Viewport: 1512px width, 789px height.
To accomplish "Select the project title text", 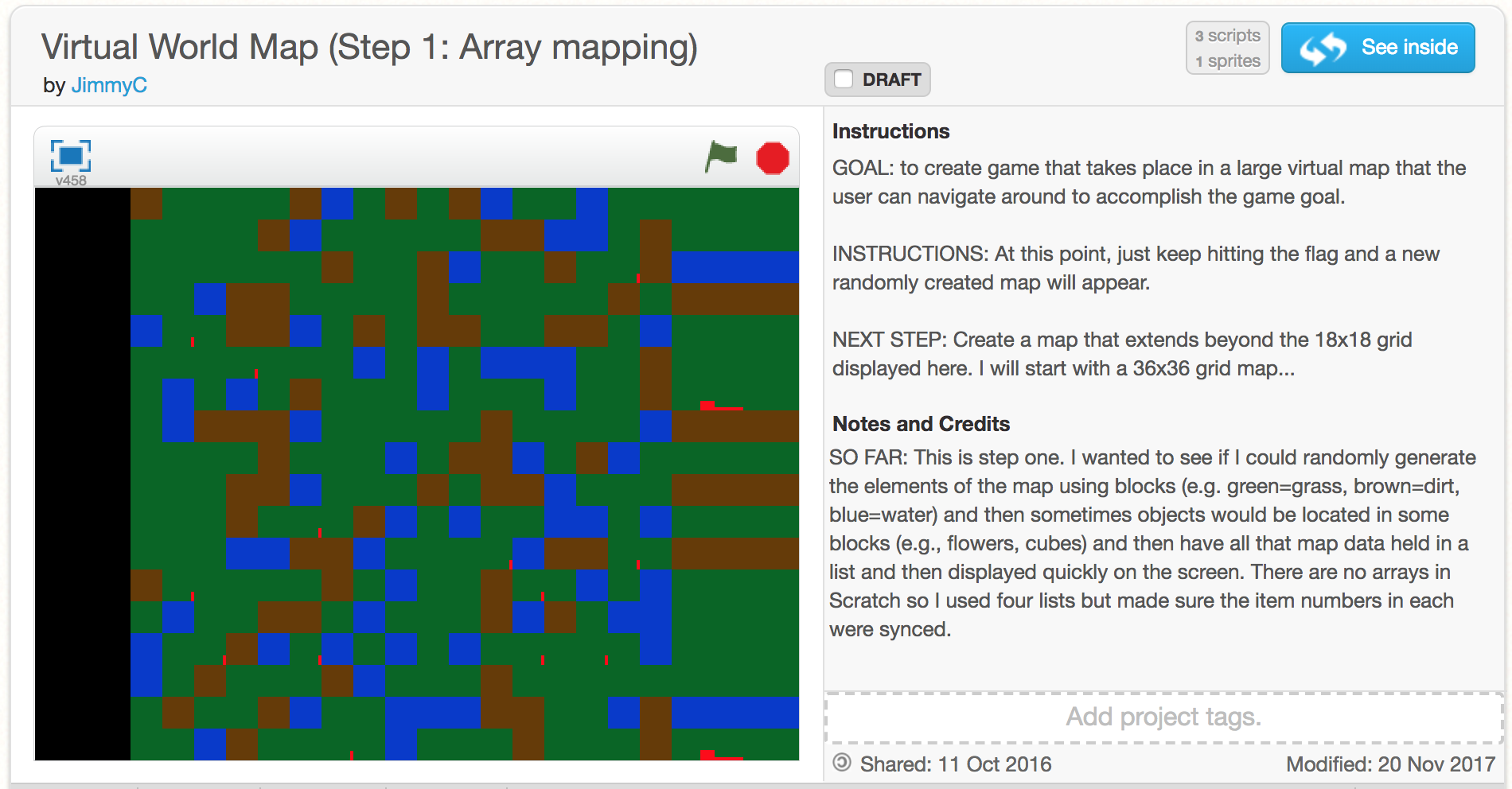I will (370, 48).
